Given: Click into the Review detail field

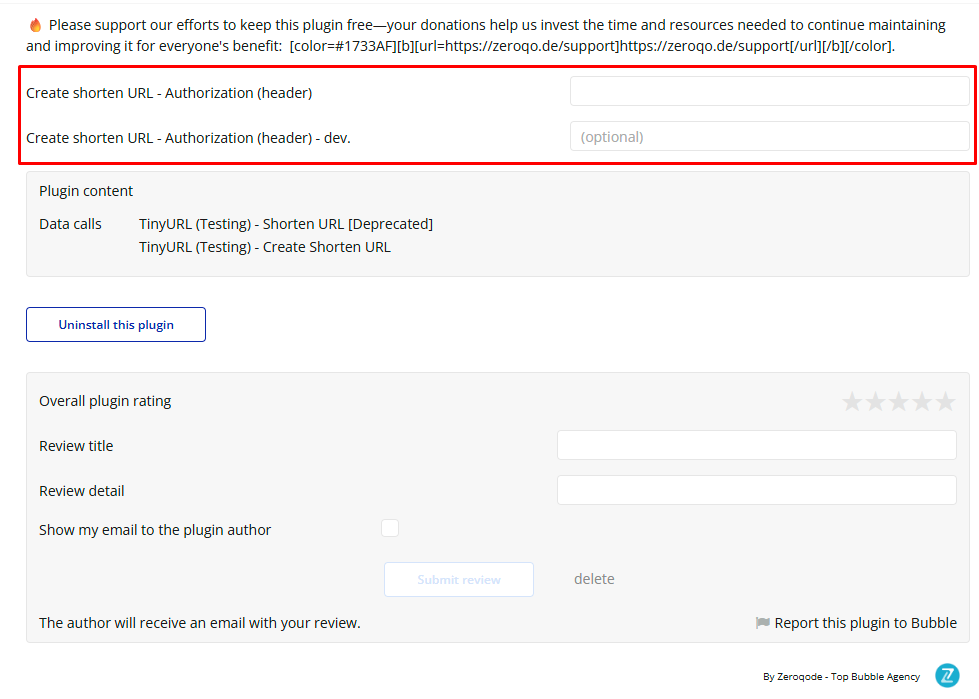Looking at the screenshot, I should click(x=756, y=490).
